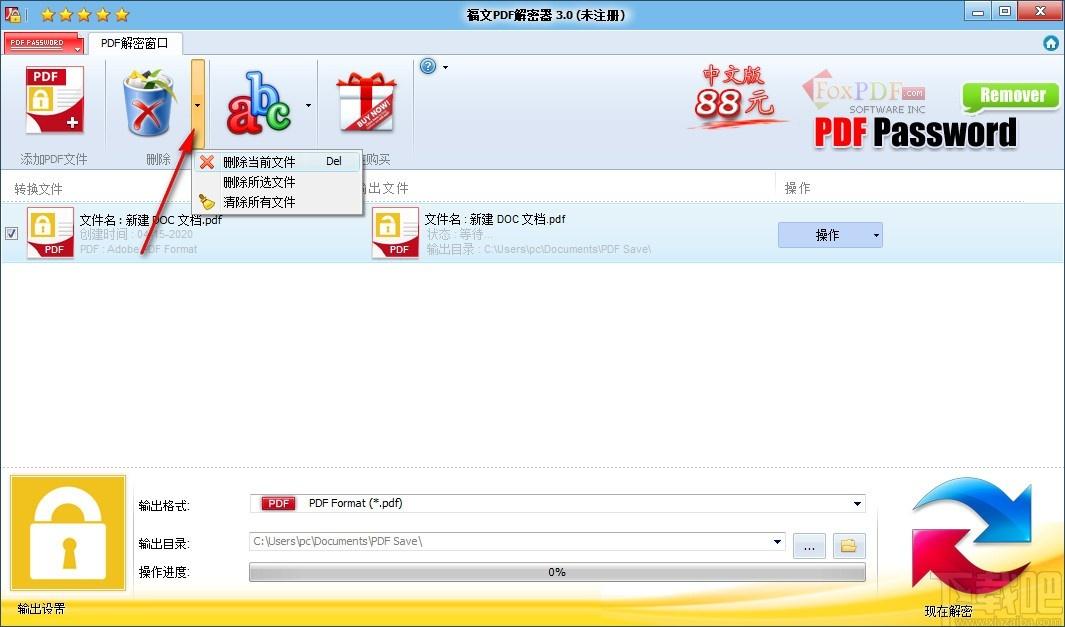
Task: Click the output directory text in file row
Action: point(539,249)
